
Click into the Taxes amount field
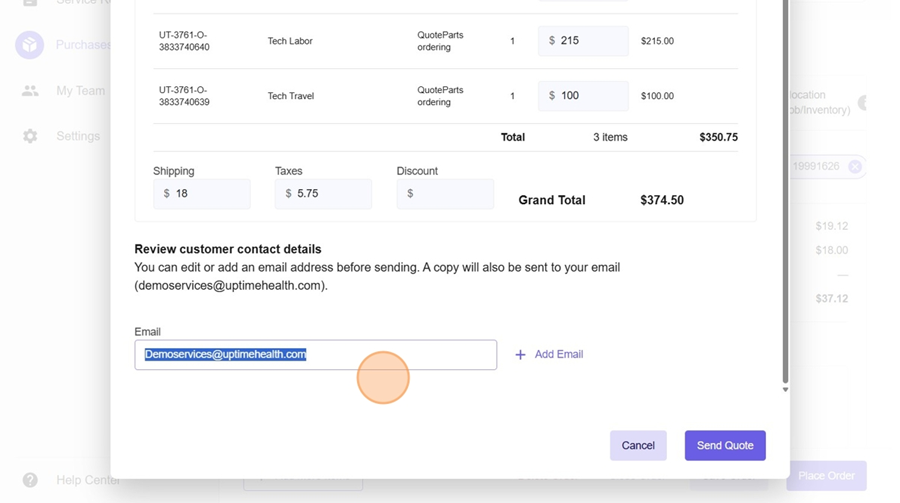point(331,194)
